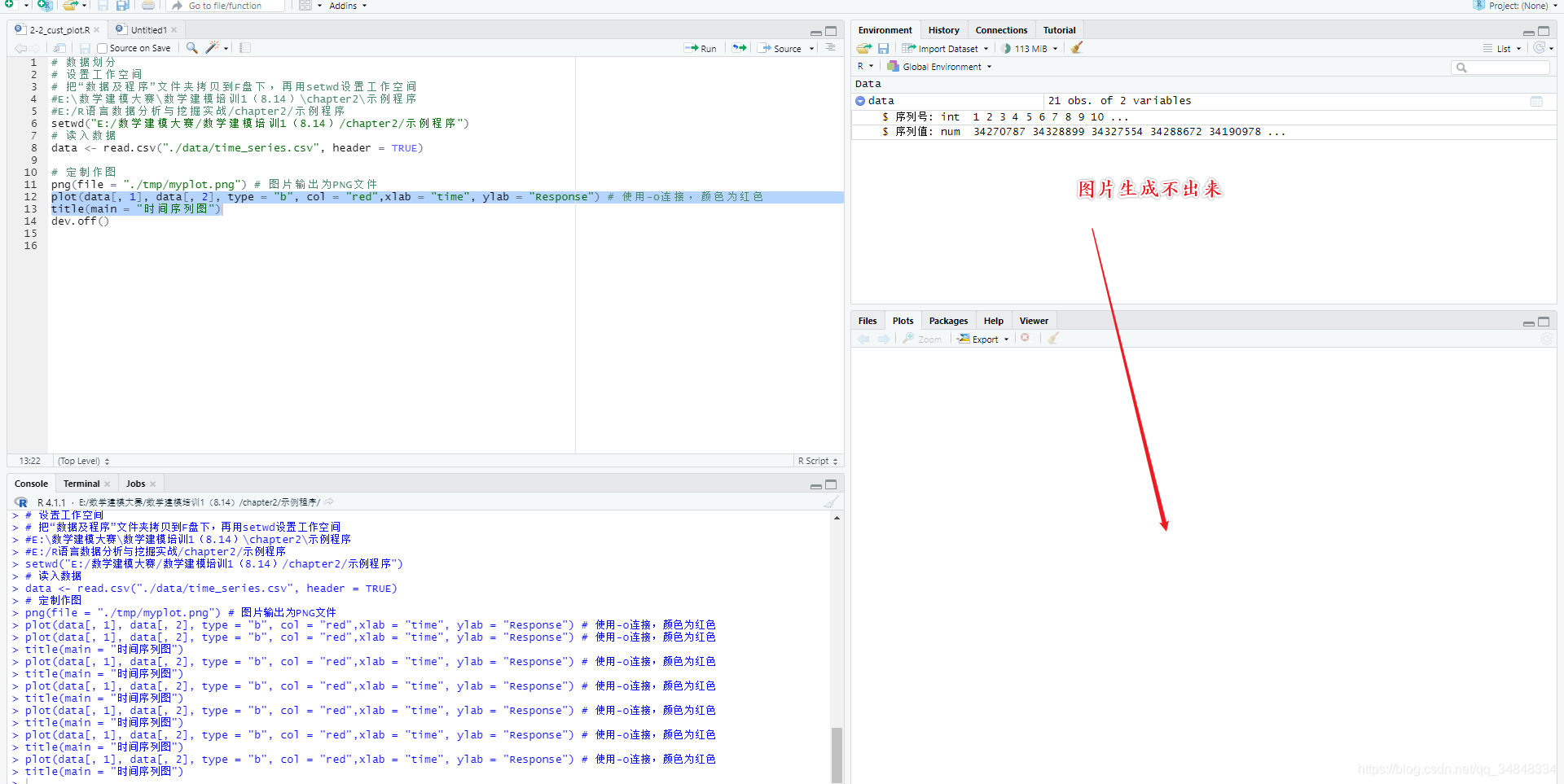Switch to the Jobs tab
Image resolution: width=1564 pixels, height=784 pixels.
(x=135, y=484)
